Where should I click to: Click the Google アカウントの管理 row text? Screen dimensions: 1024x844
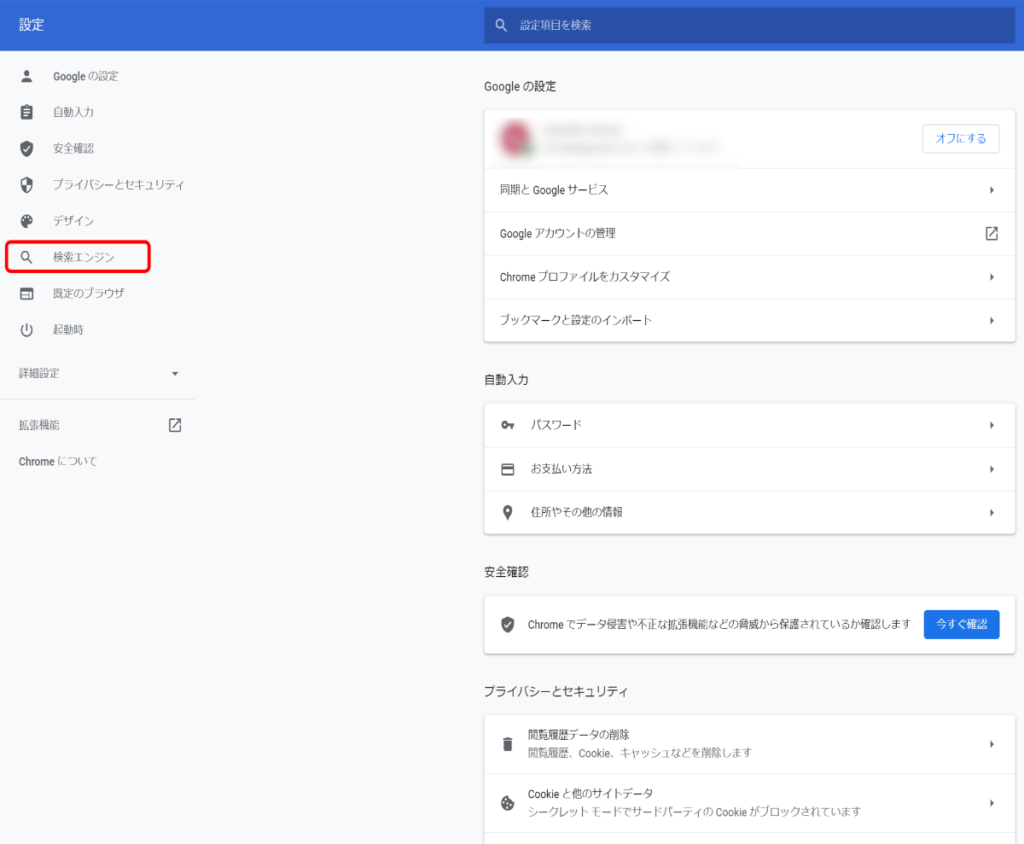coord(558,233)
